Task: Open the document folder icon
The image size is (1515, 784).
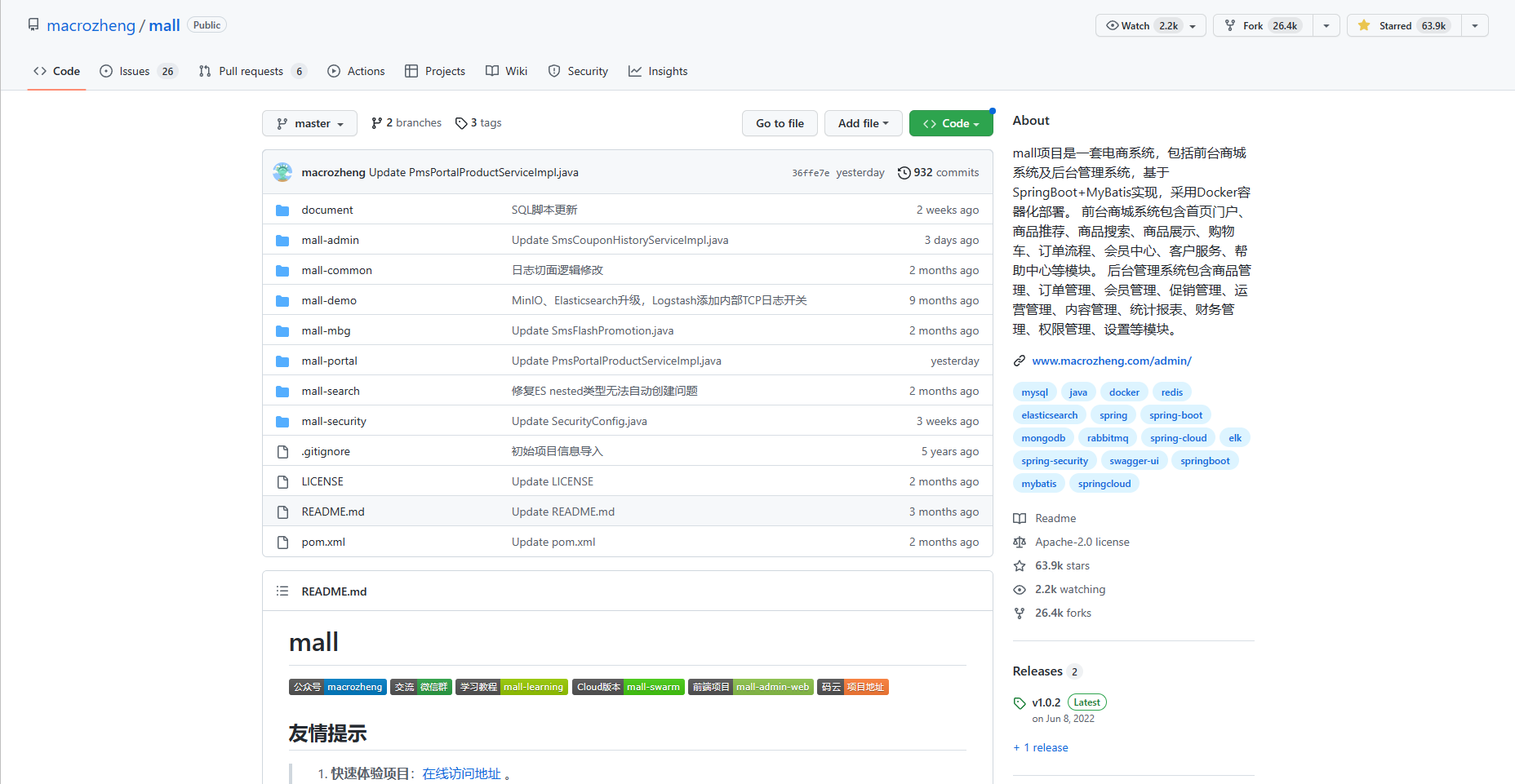Action: pos(282,210)
